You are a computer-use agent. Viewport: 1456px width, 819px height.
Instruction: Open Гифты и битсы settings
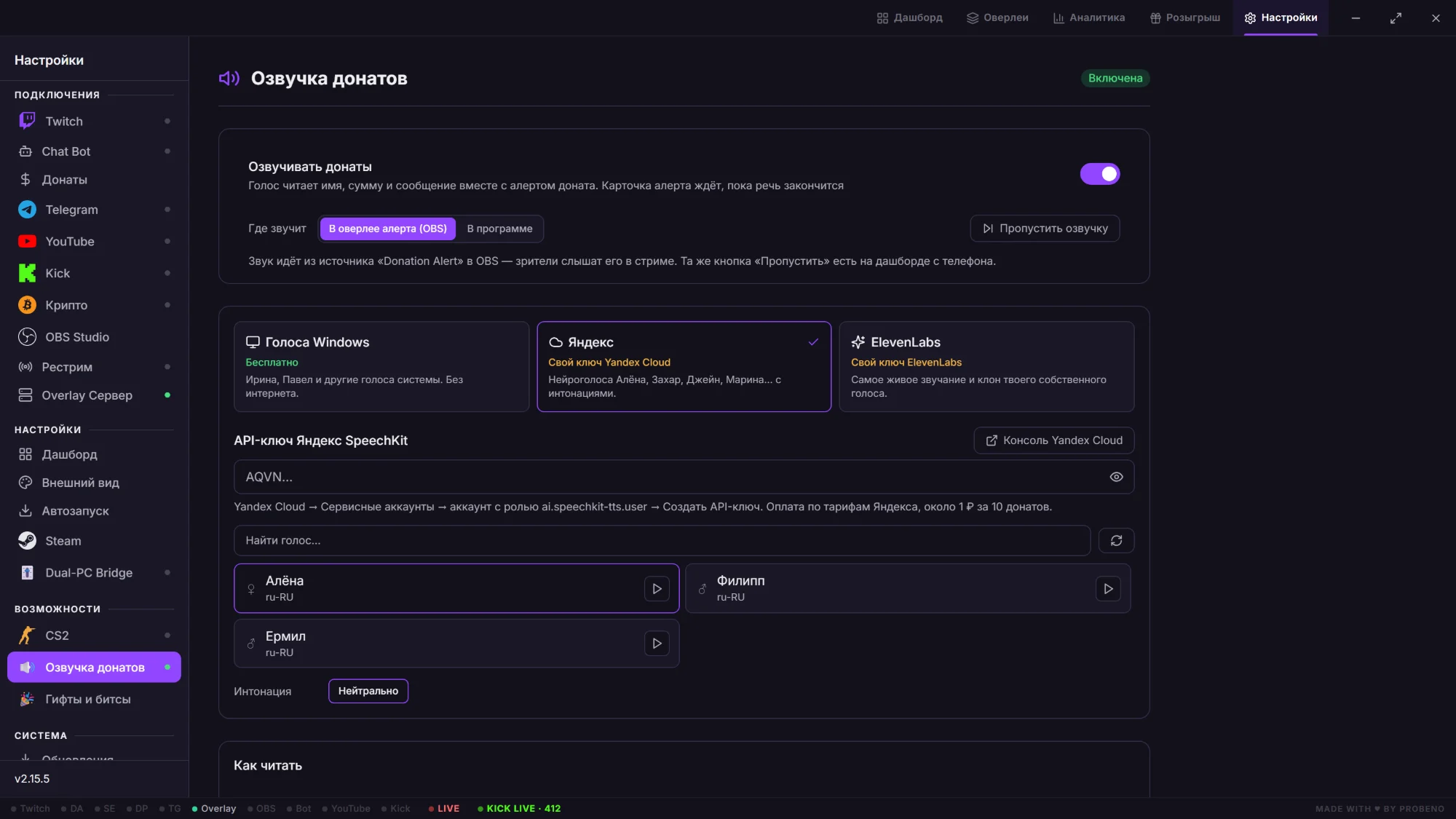(x=94, y=699)
